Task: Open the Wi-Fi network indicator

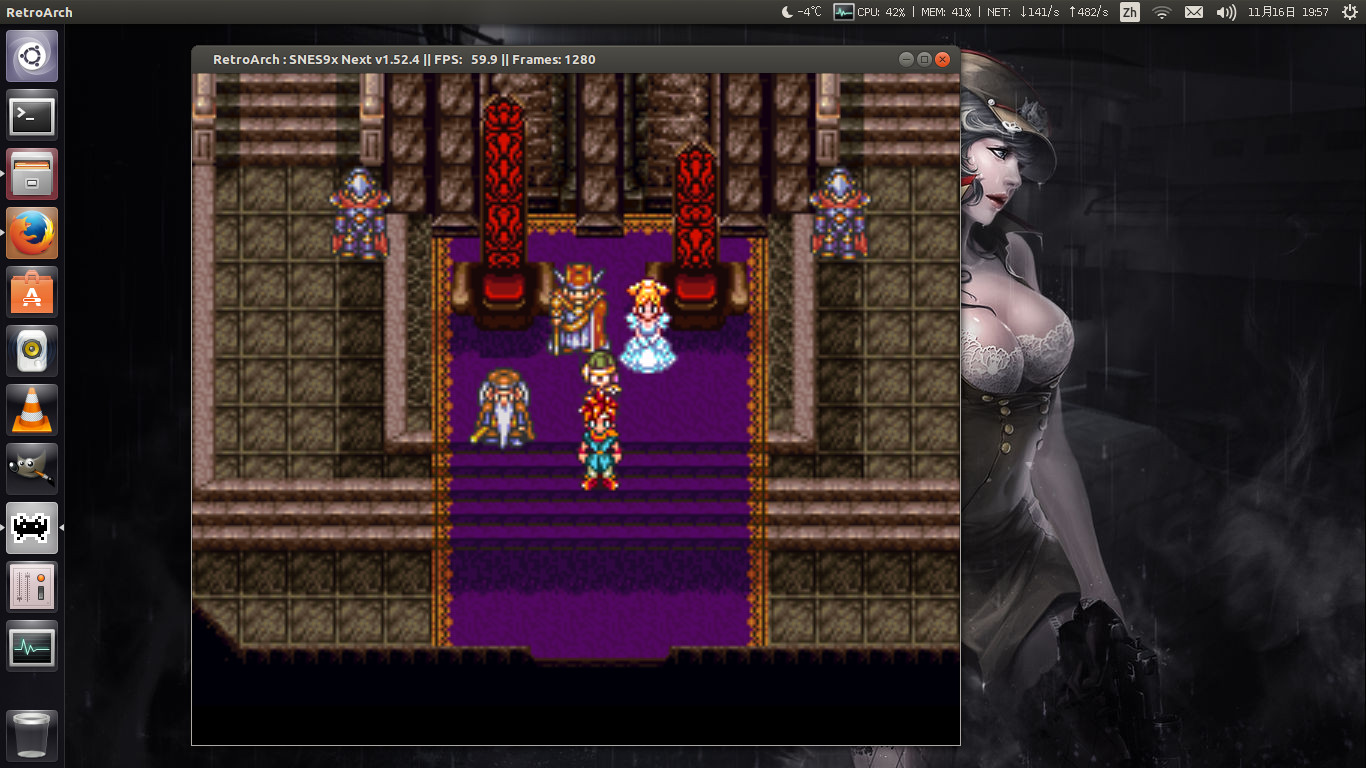Action: point(1161,12)
